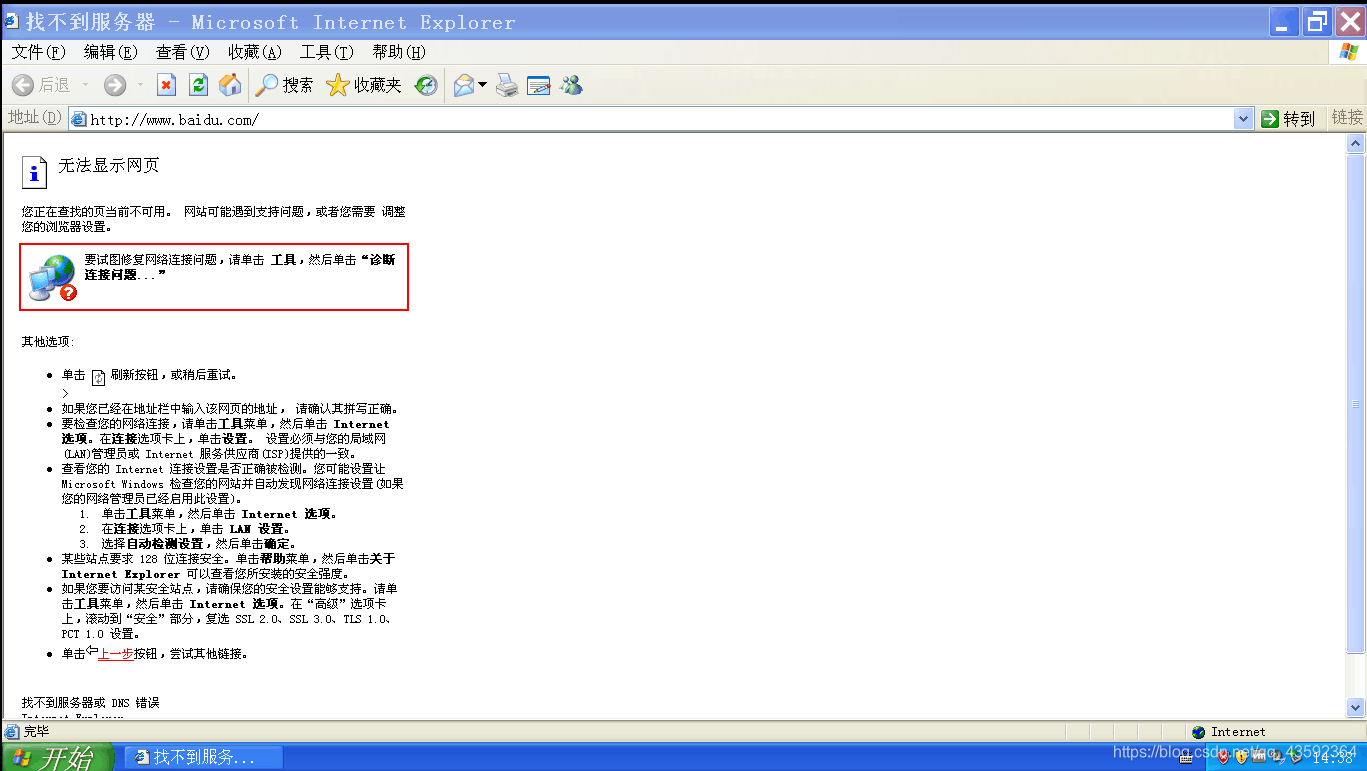
Task: Click the 找不到服务器或 DNS 错误 text
Action: point(90,703)
